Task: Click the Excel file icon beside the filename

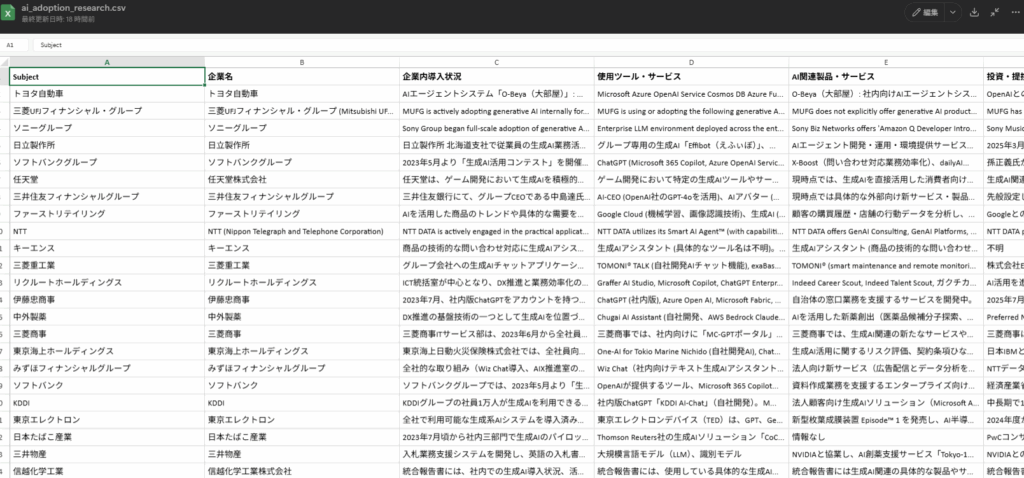Action: click(8, 12)
